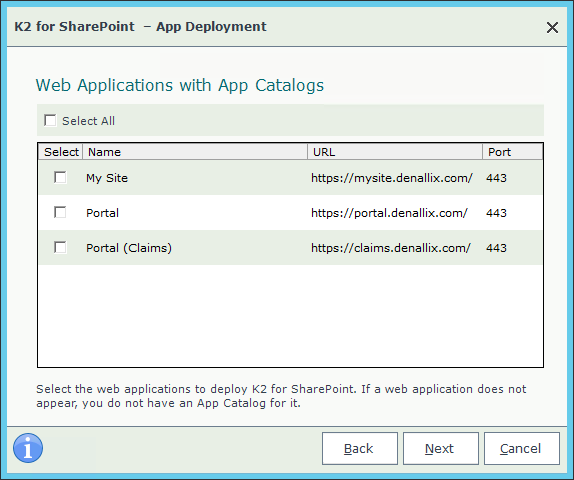Check the Select All checkbox
The width and height of the screenshot is (574, 480).
[50, 120]
